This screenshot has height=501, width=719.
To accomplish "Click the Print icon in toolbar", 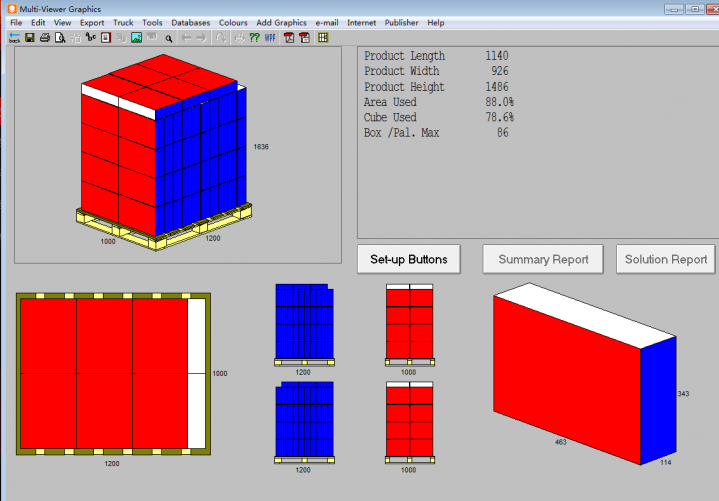I will (45, 38).
